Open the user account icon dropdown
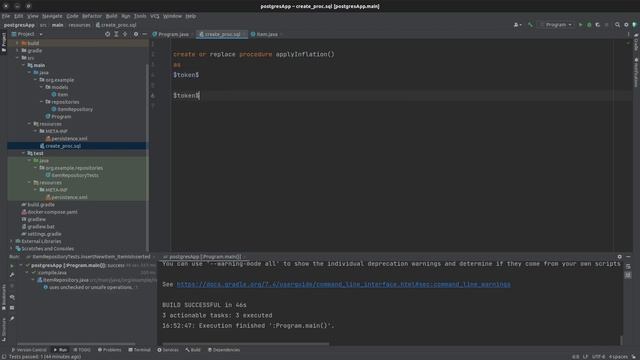The height and width of the screenshot is (360, 640). click(x=517, y=25)
